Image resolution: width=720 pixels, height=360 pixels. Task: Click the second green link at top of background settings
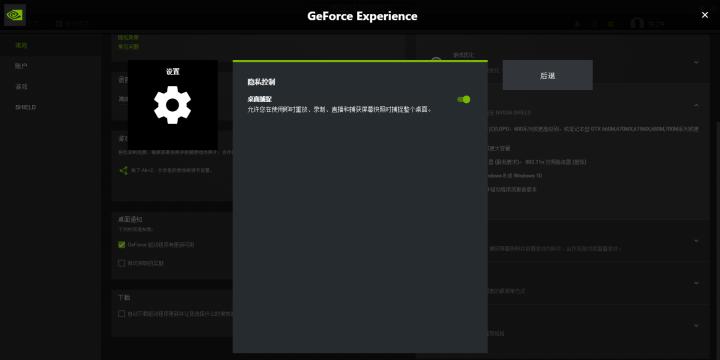point(128,46)
